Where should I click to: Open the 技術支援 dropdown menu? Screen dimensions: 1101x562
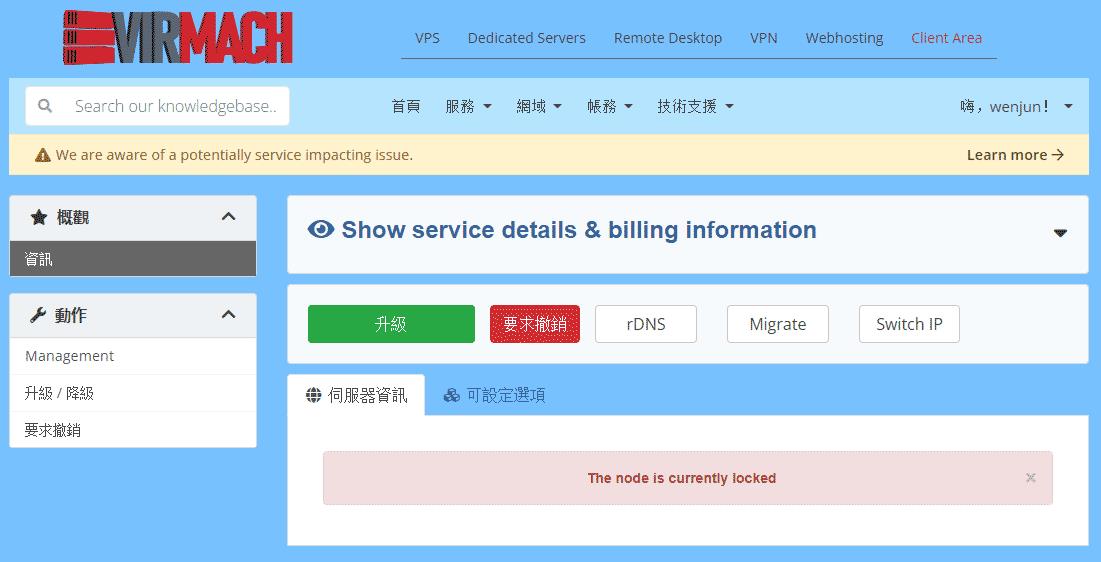point(695,106)
